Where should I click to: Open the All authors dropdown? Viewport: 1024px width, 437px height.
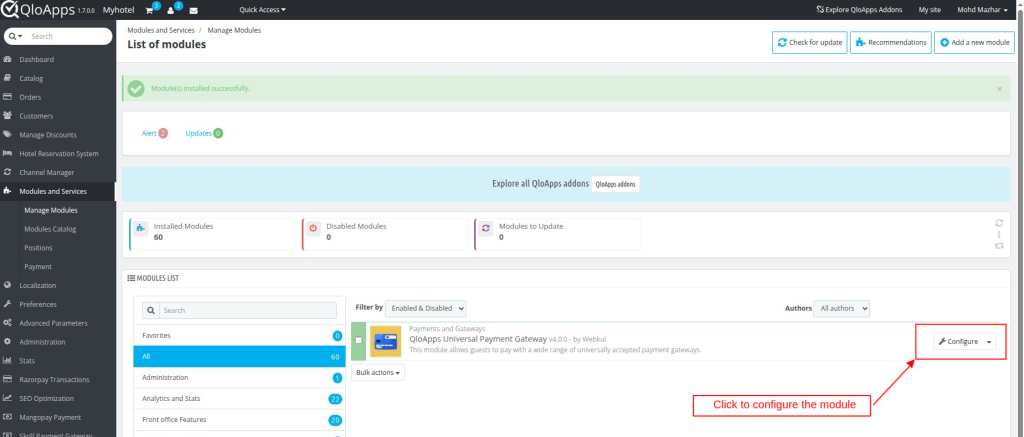[x=841, y=308]
